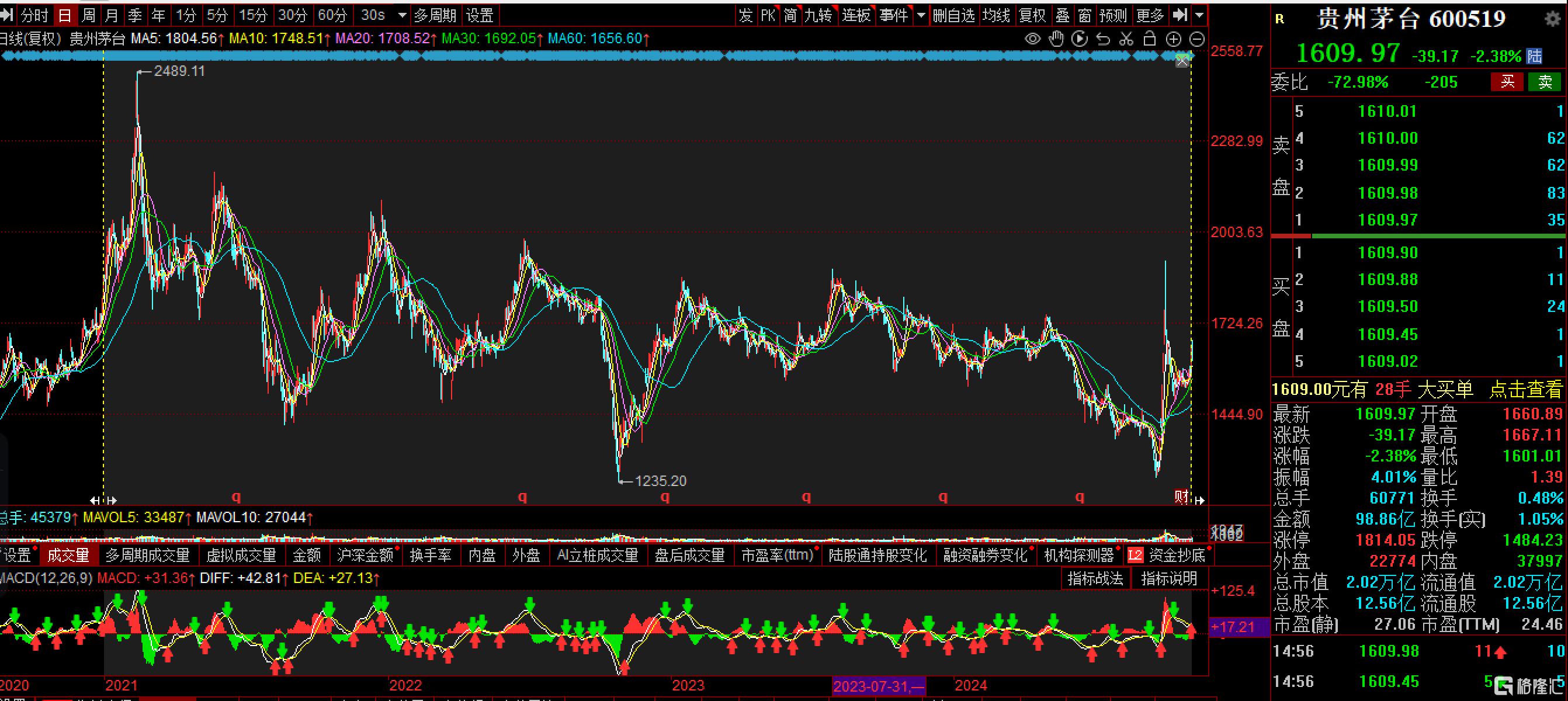This screenshot has height=701, width=1568.
Task: Open the settings gear in the quote panel
Action: click(1552, 19)
